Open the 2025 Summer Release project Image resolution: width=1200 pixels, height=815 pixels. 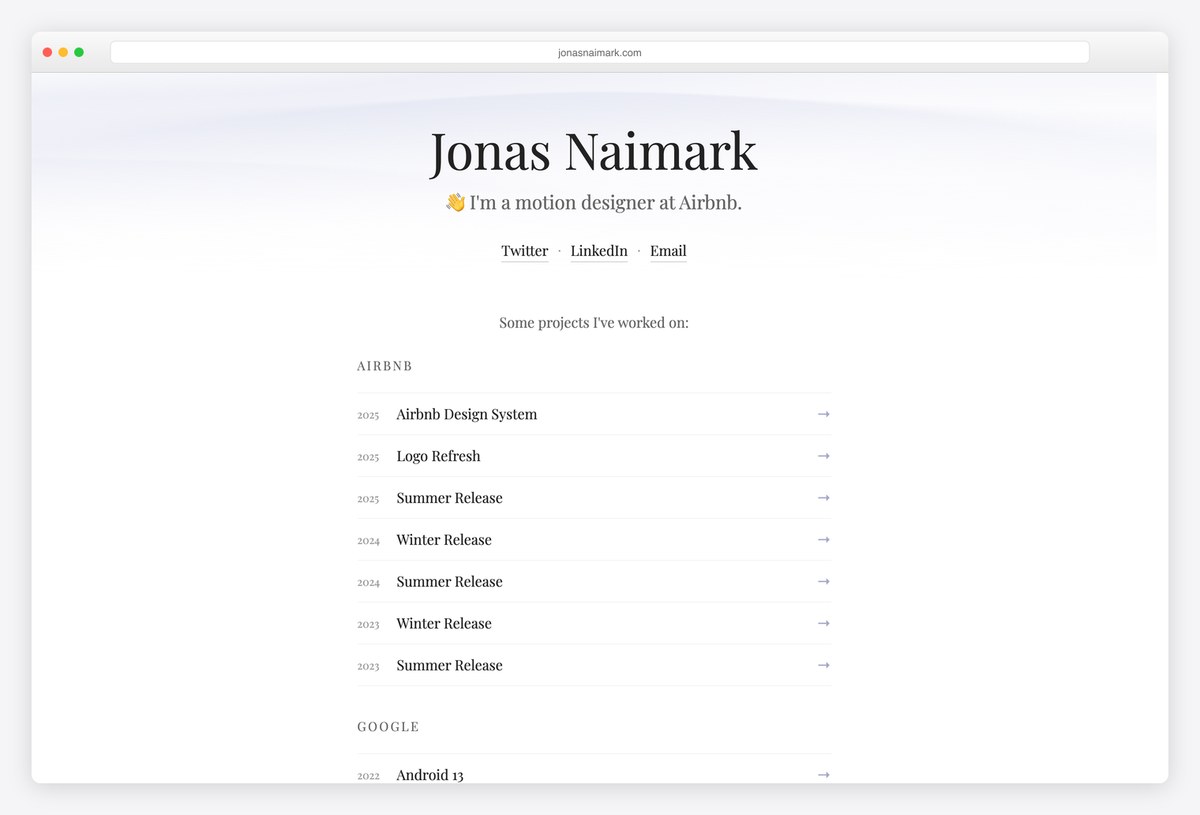point(594,498)
